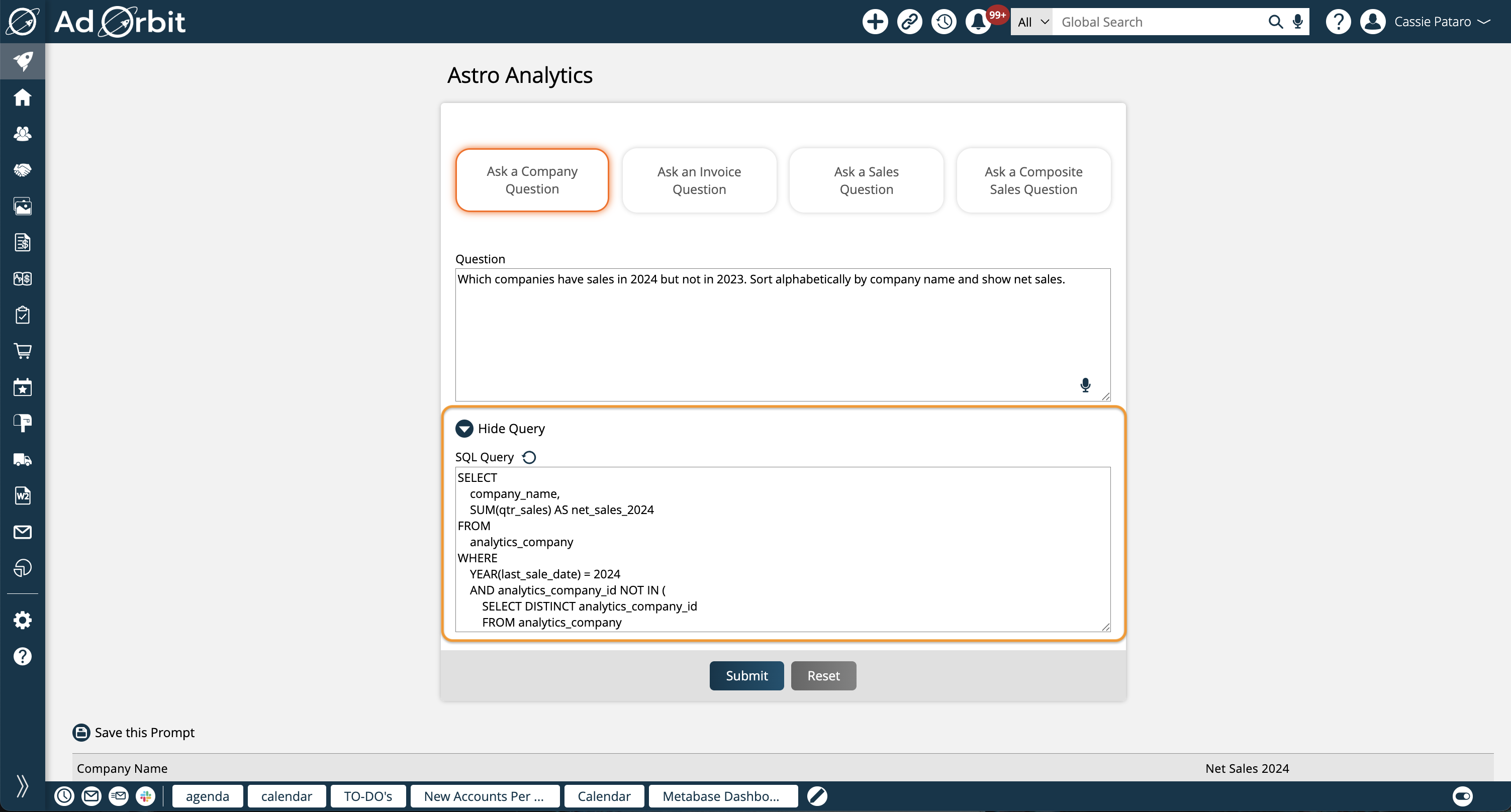Viewport: 1511px width, 812px height.
Task: Open the starred calendar icon in sidebar
Action: pos(22,387)
